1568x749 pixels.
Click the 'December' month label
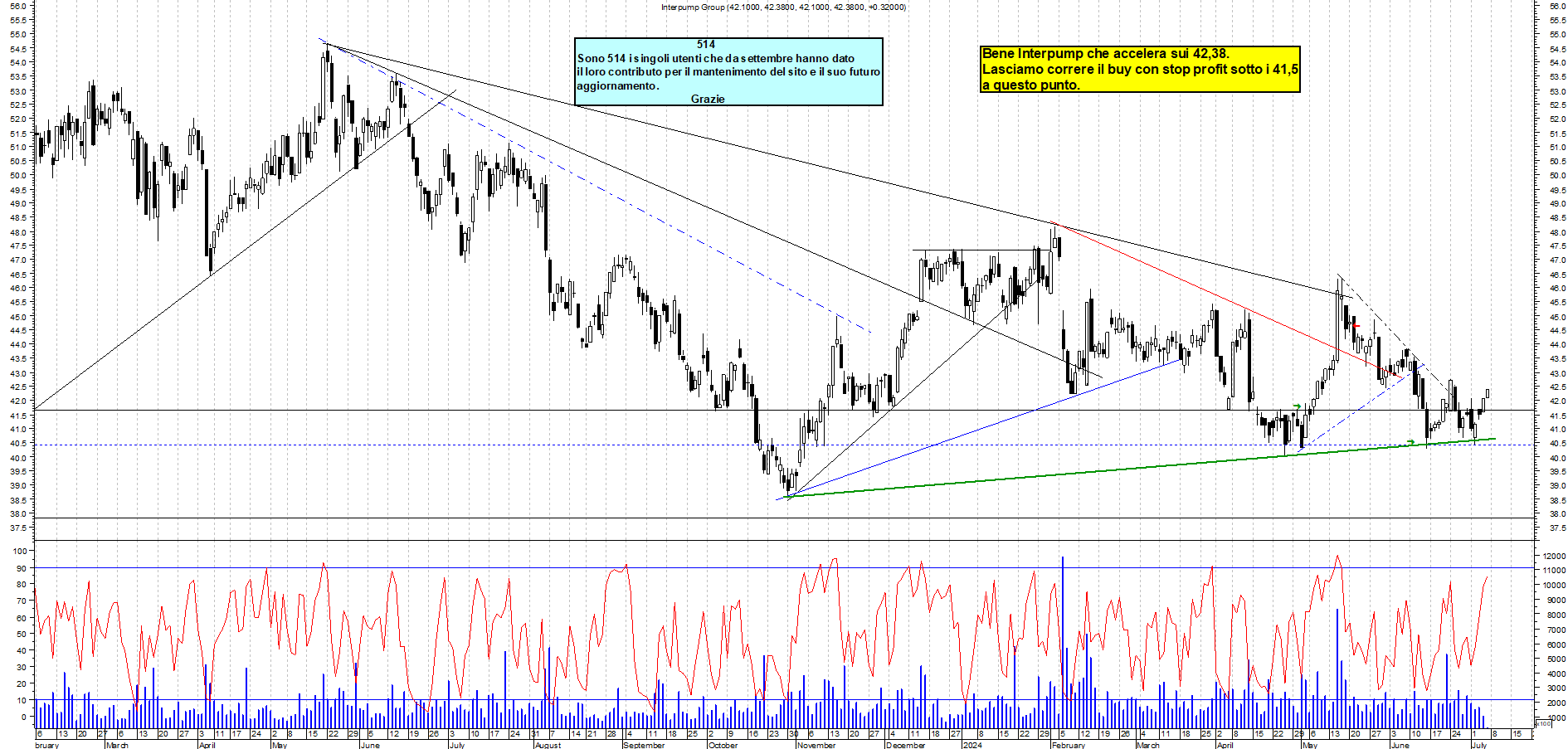(906, 745)
